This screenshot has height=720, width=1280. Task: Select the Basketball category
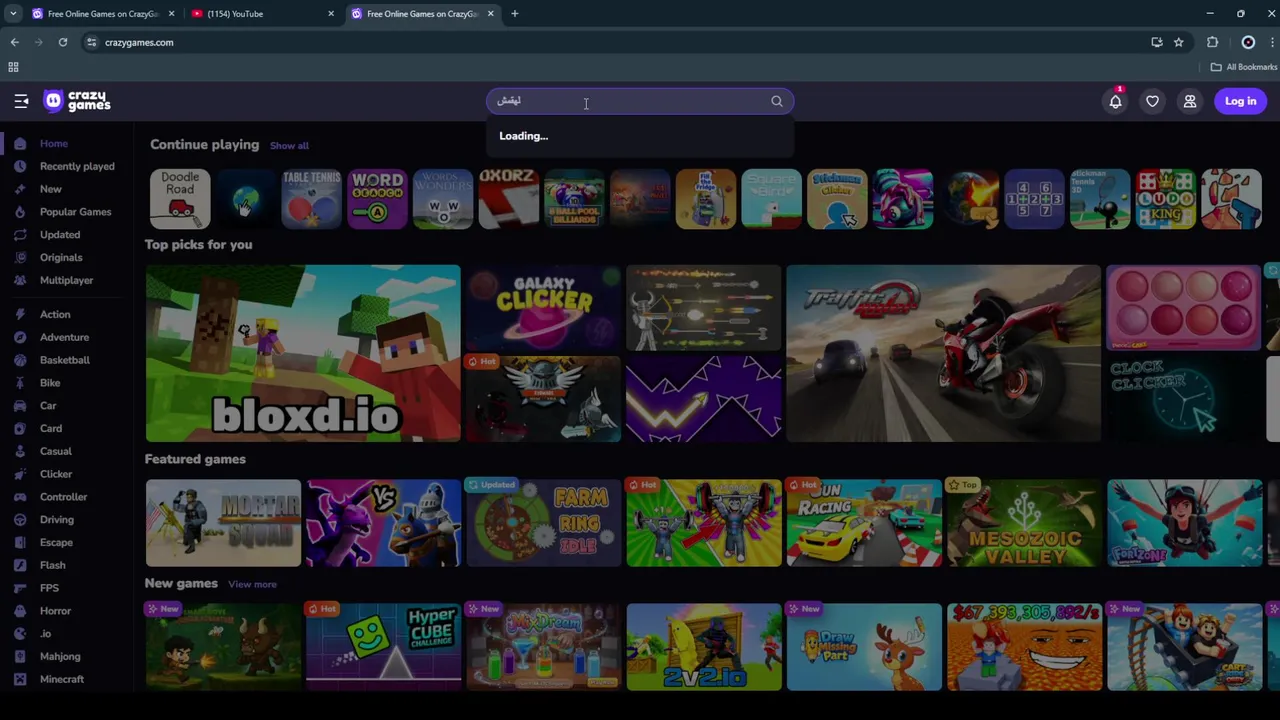tap(64, 360)
